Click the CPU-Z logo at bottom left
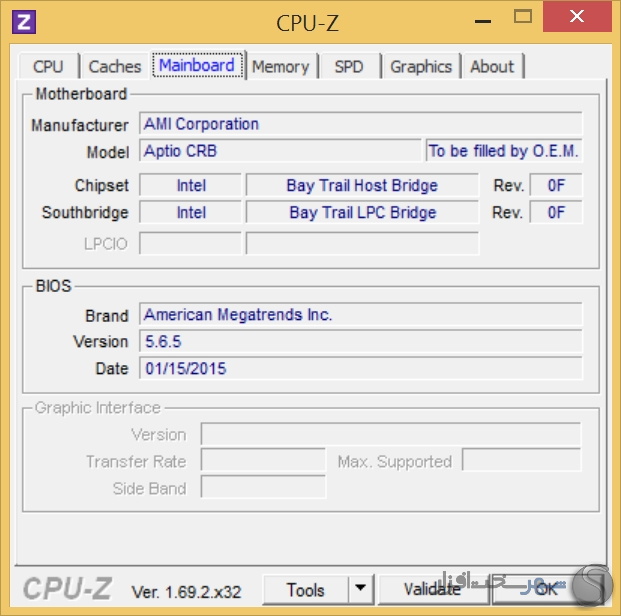The height and width of the screenshot is (616, 621). [x=68, y=588]
